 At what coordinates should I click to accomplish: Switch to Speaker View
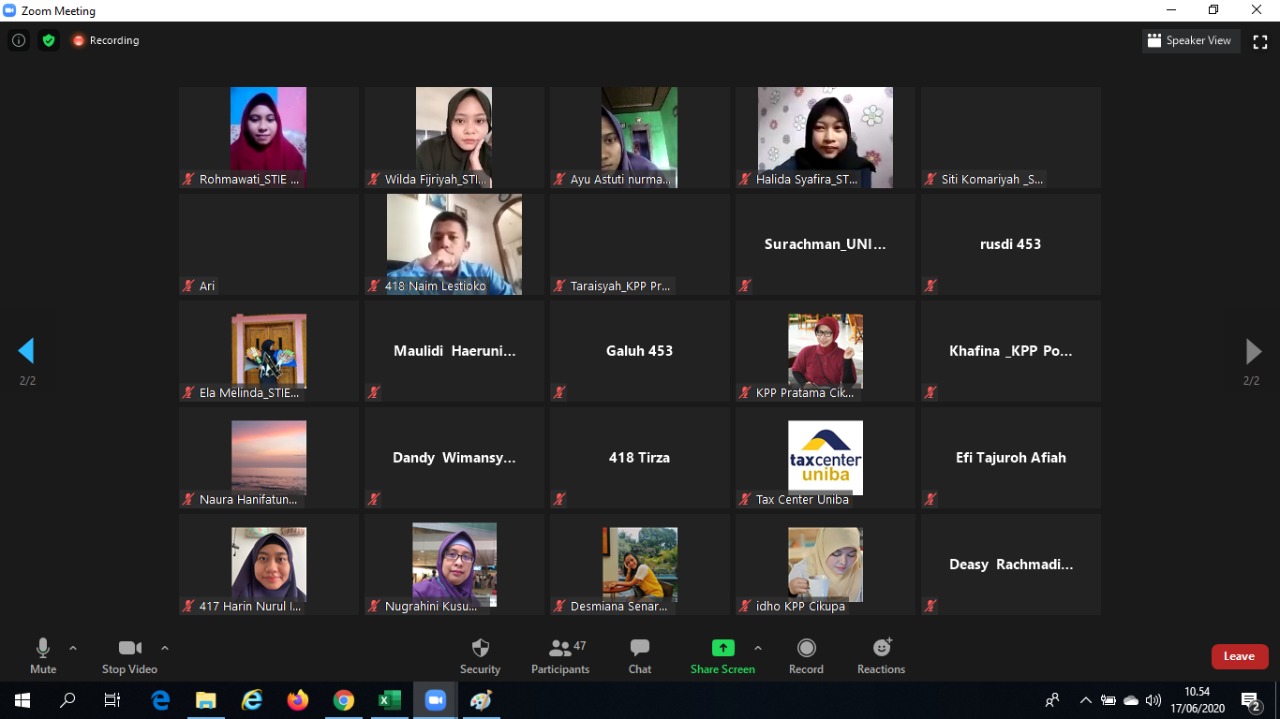1190,41
